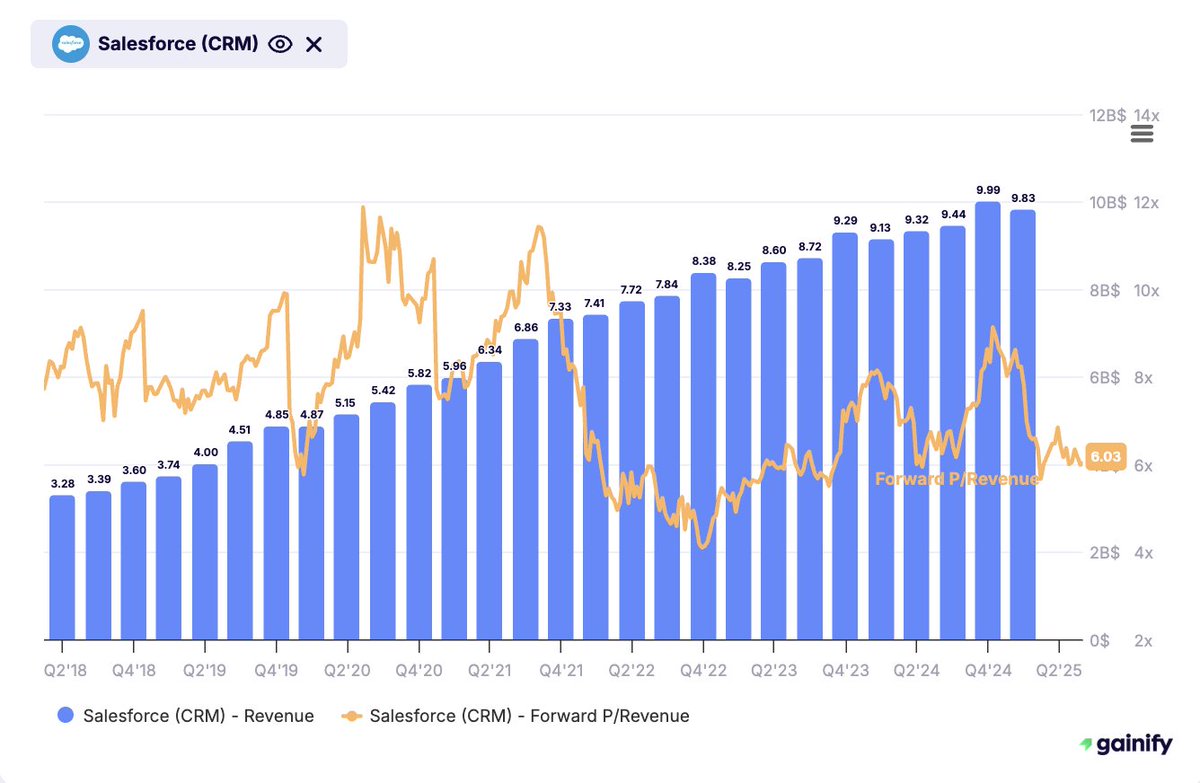Click the 10B$ y-axis label

(1106, 203)
